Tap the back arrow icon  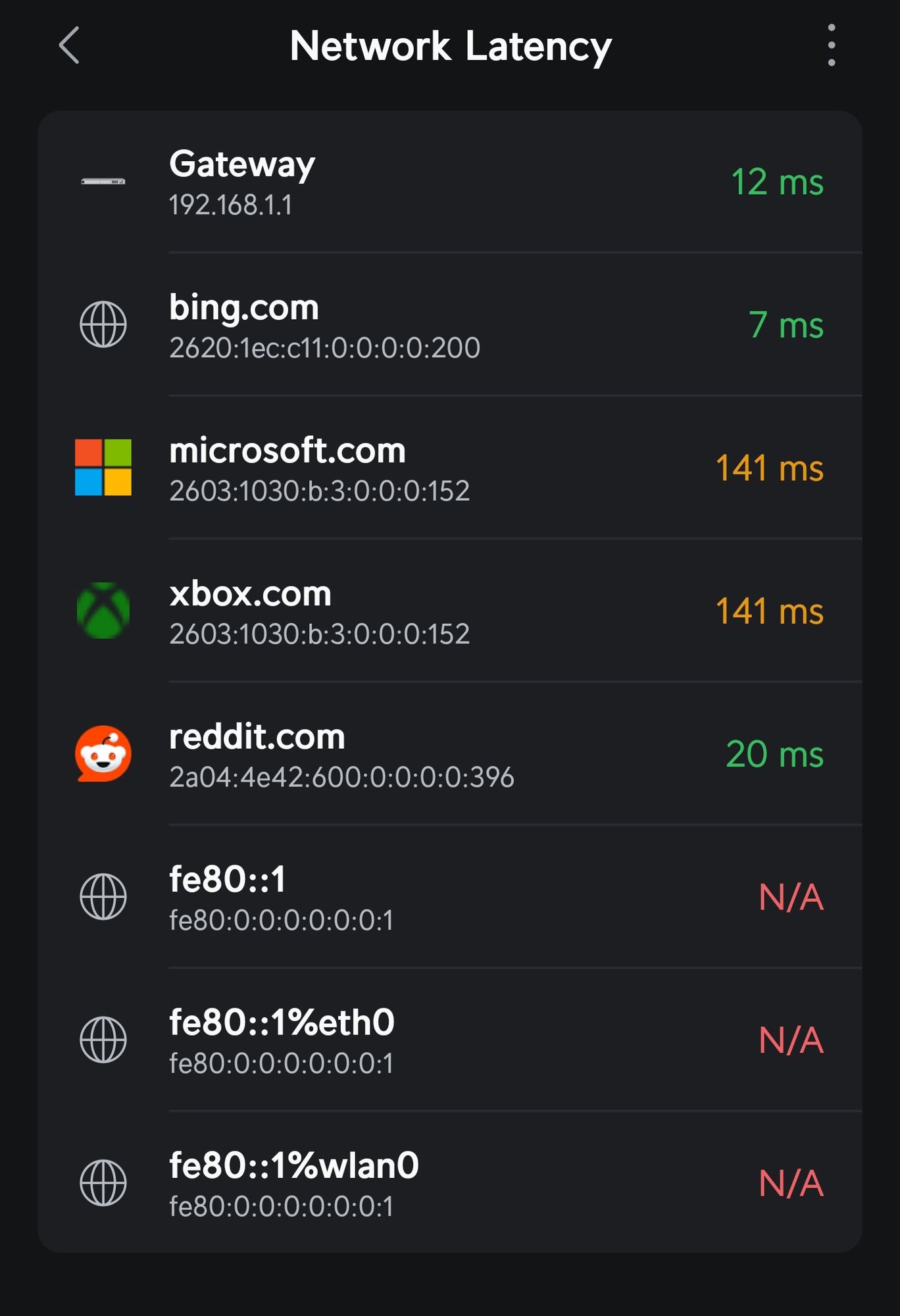[69, 45]
